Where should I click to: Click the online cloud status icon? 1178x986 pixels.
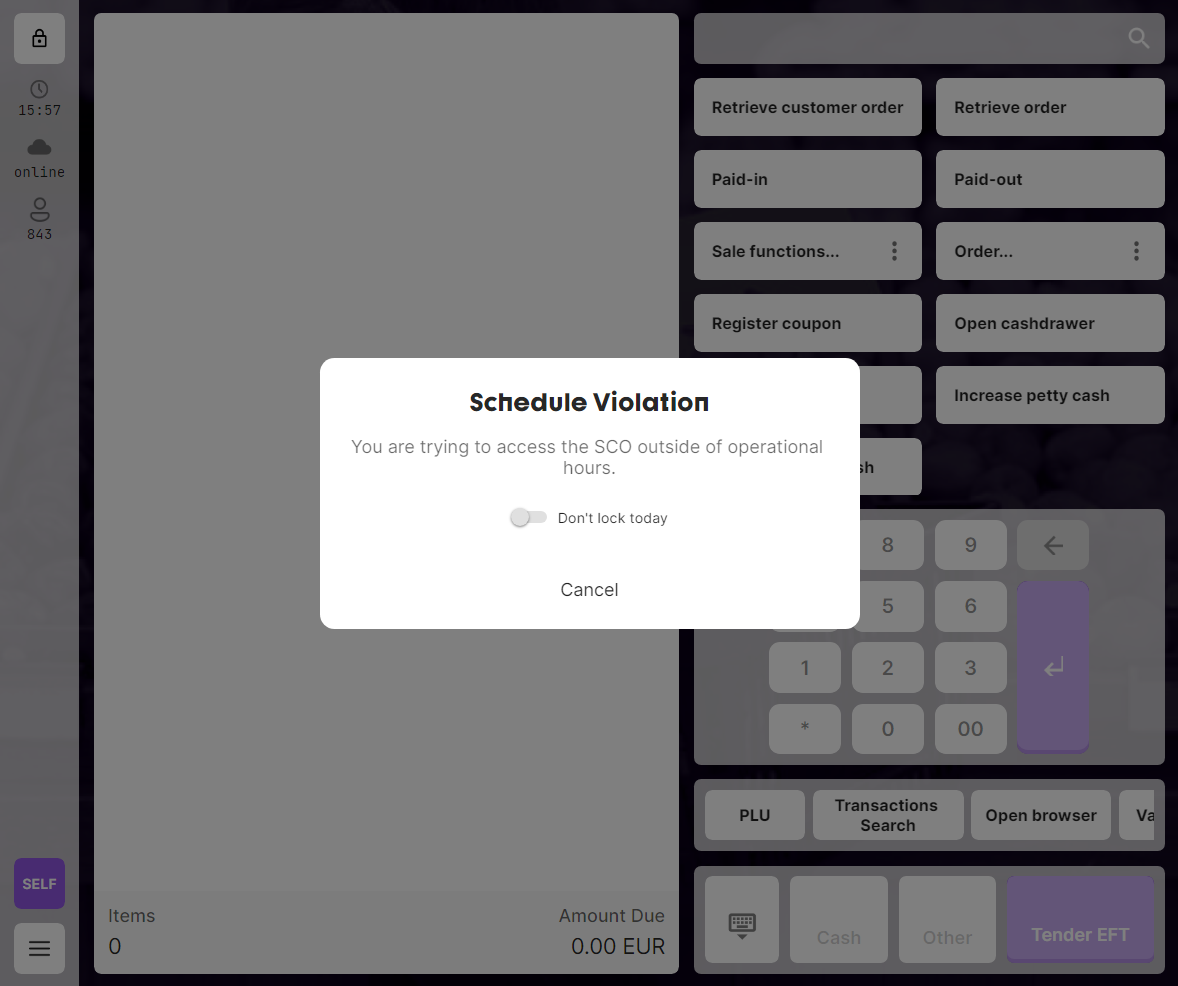pyautogui.click(x=39, y=147)
